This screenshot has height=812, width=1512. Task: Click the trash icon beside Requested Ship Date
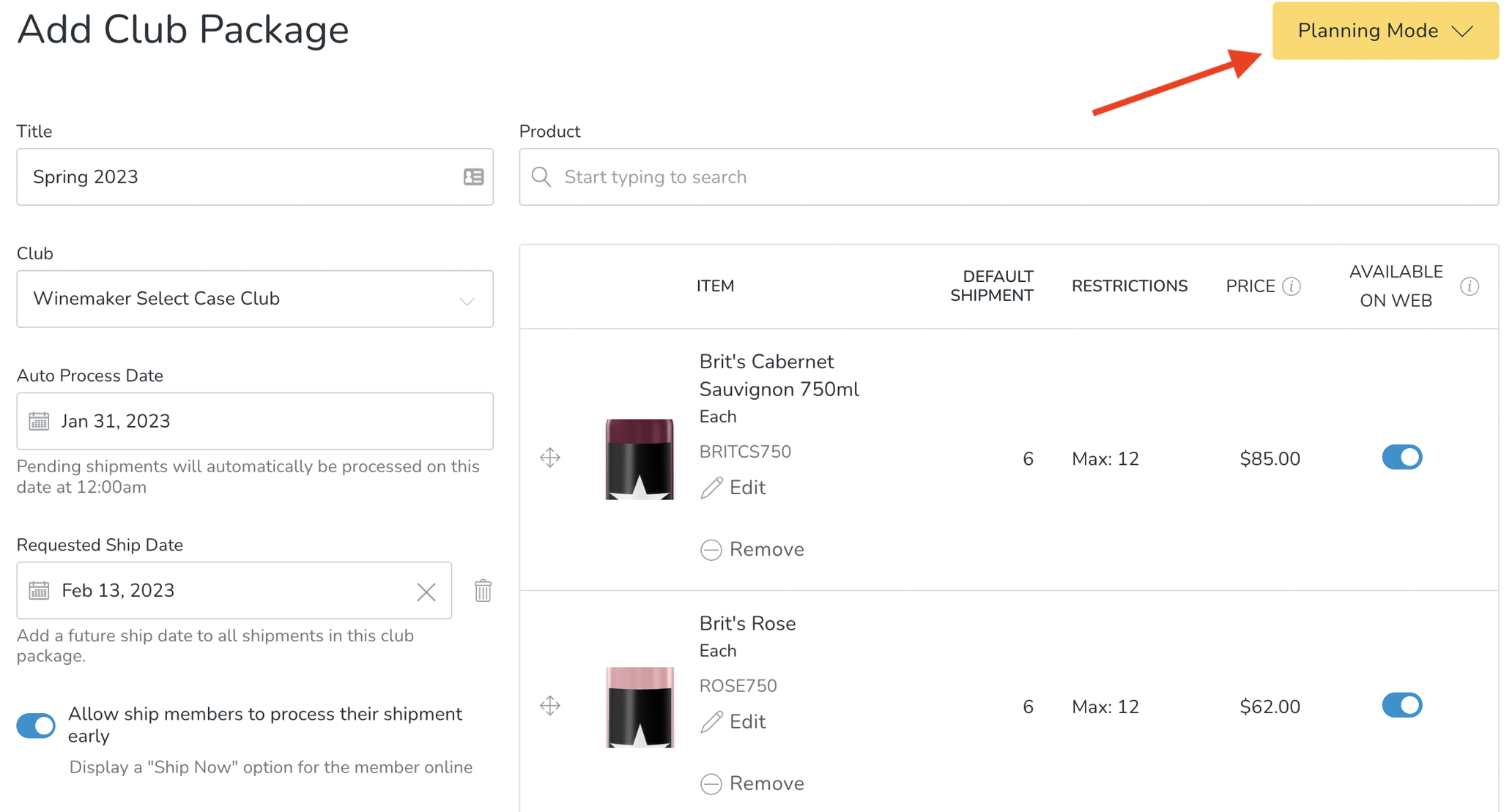[x=483, y=590]
